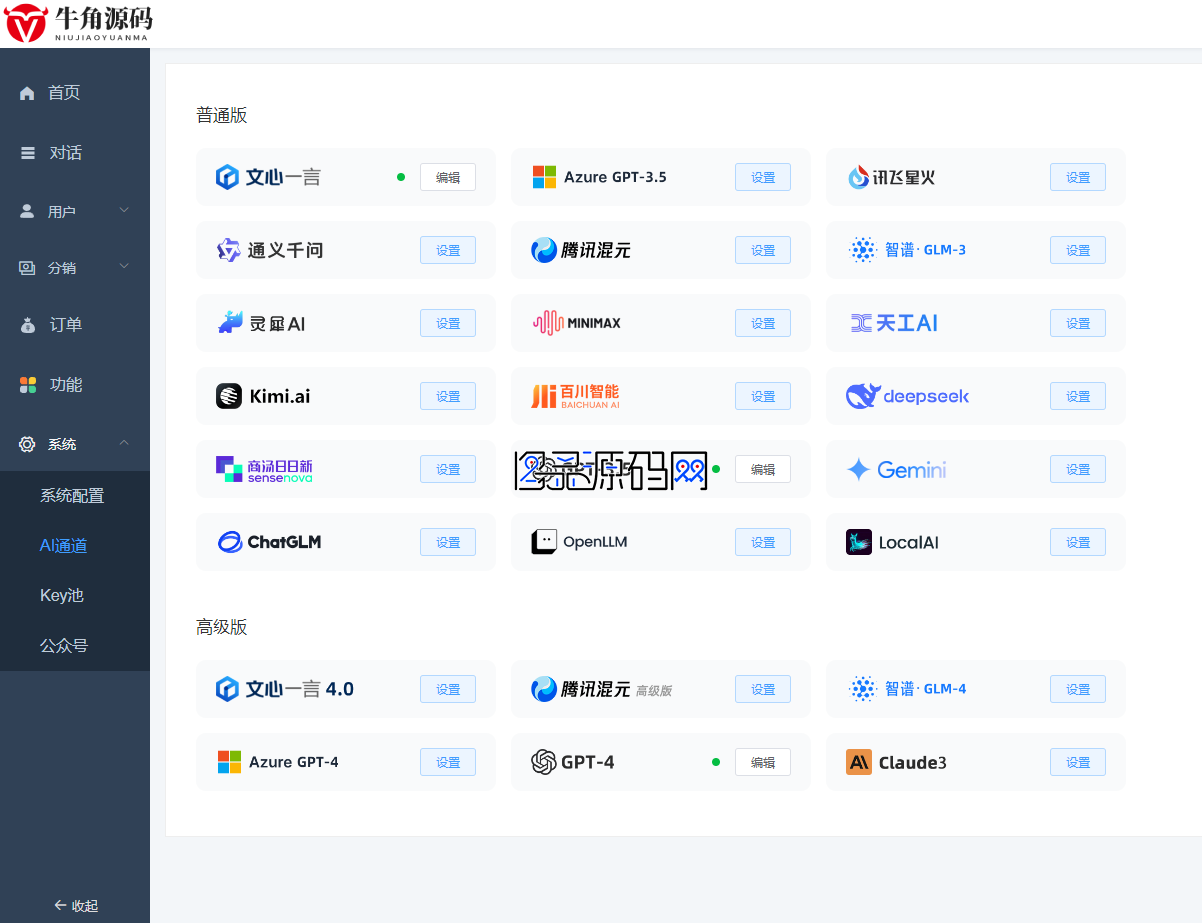
Task: Open 设置 on the Gemini card
Action: point(1078,469)
